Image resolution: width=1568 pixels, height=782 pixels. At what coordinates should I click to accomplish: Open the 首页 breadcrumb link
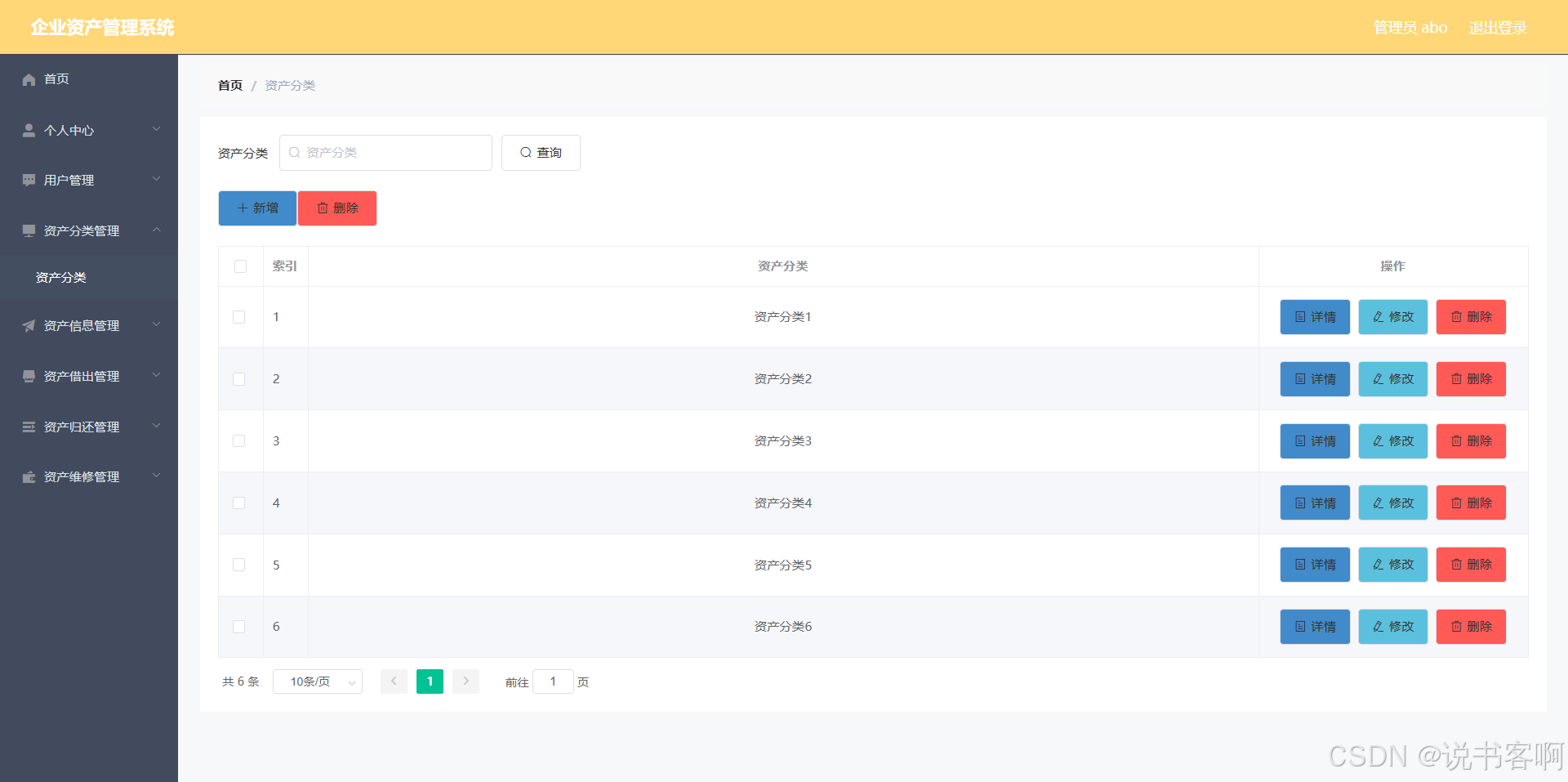[229, 85]
